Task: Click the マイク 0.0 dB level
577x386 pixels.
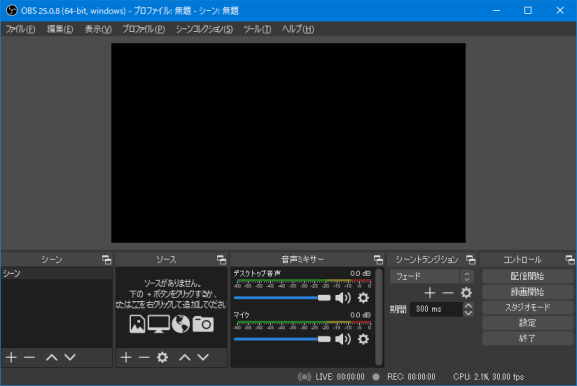Action: 360,315
